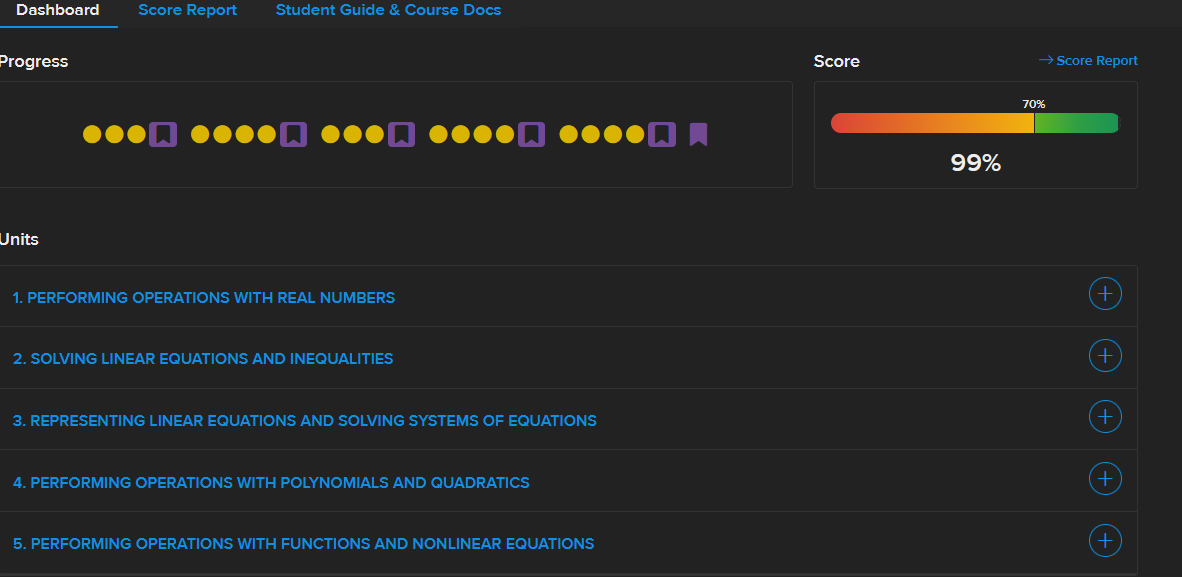This screenshot has width=1182, height=577.
Task: Open the third yellow dot in the fifth progress group
Action: [613, 134]
